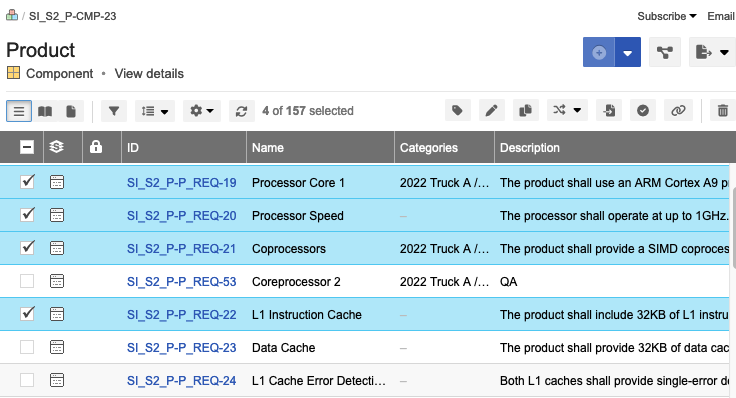Switch to list view

[19, 111]
